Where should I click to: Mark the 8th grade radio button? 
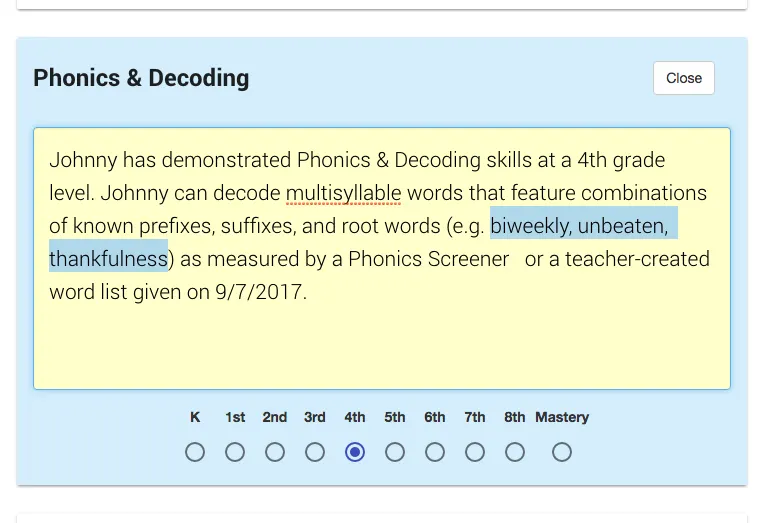point(515,452)
